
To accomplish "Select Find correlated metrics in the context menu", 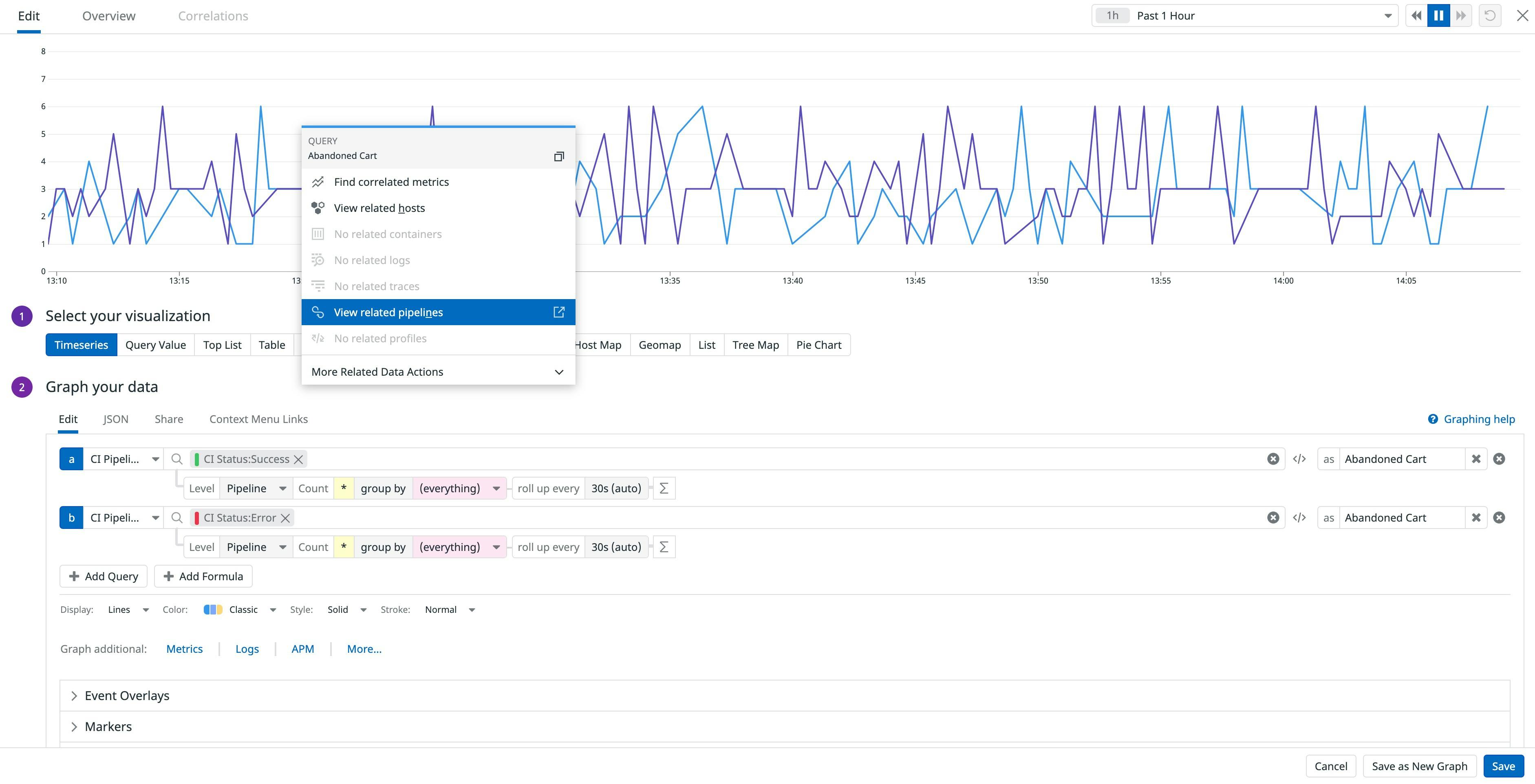I will coord(391,182).
